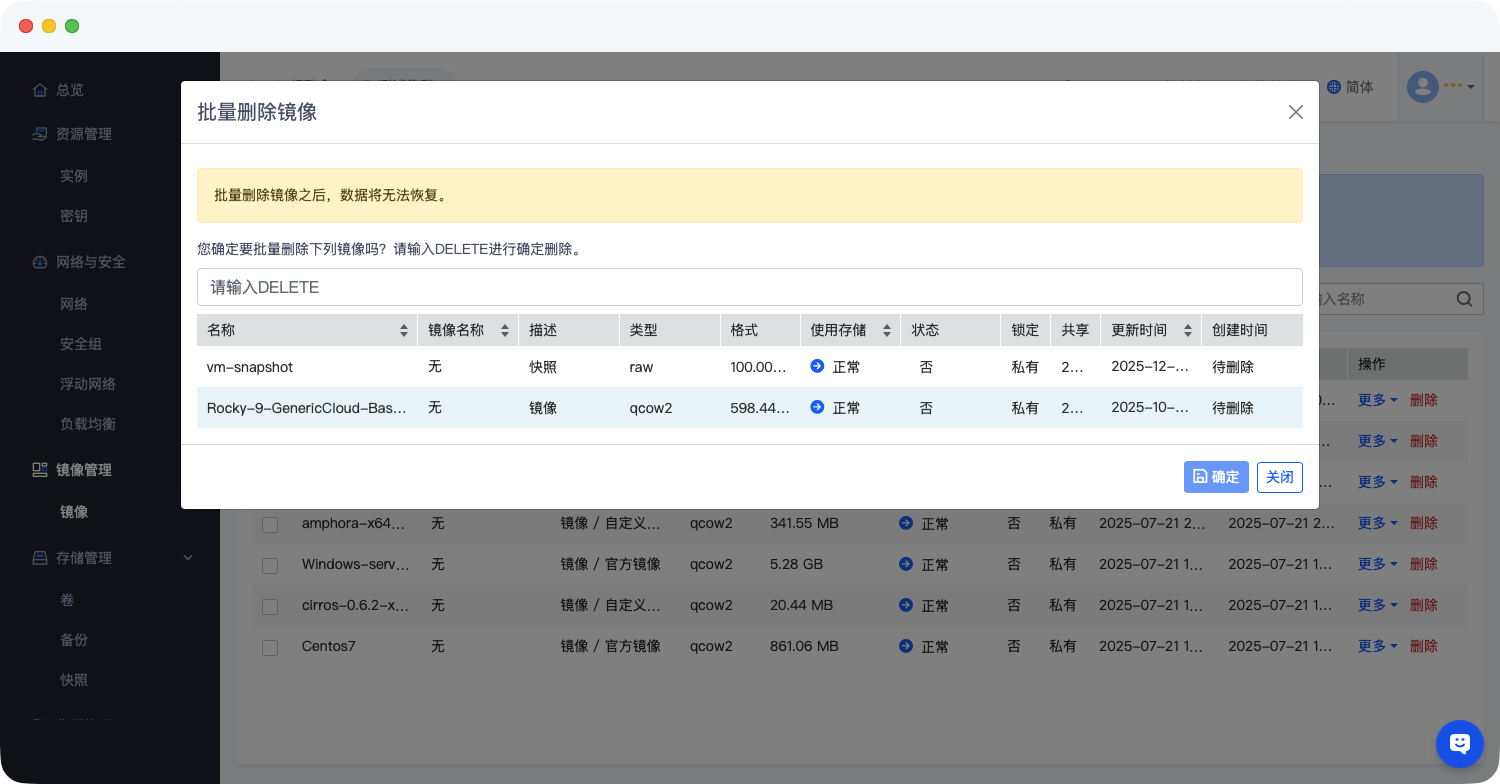The width and height of the screenshot is (1500, 784).
Task: Click the search magnifier icon
Action: pos(1464,298)
